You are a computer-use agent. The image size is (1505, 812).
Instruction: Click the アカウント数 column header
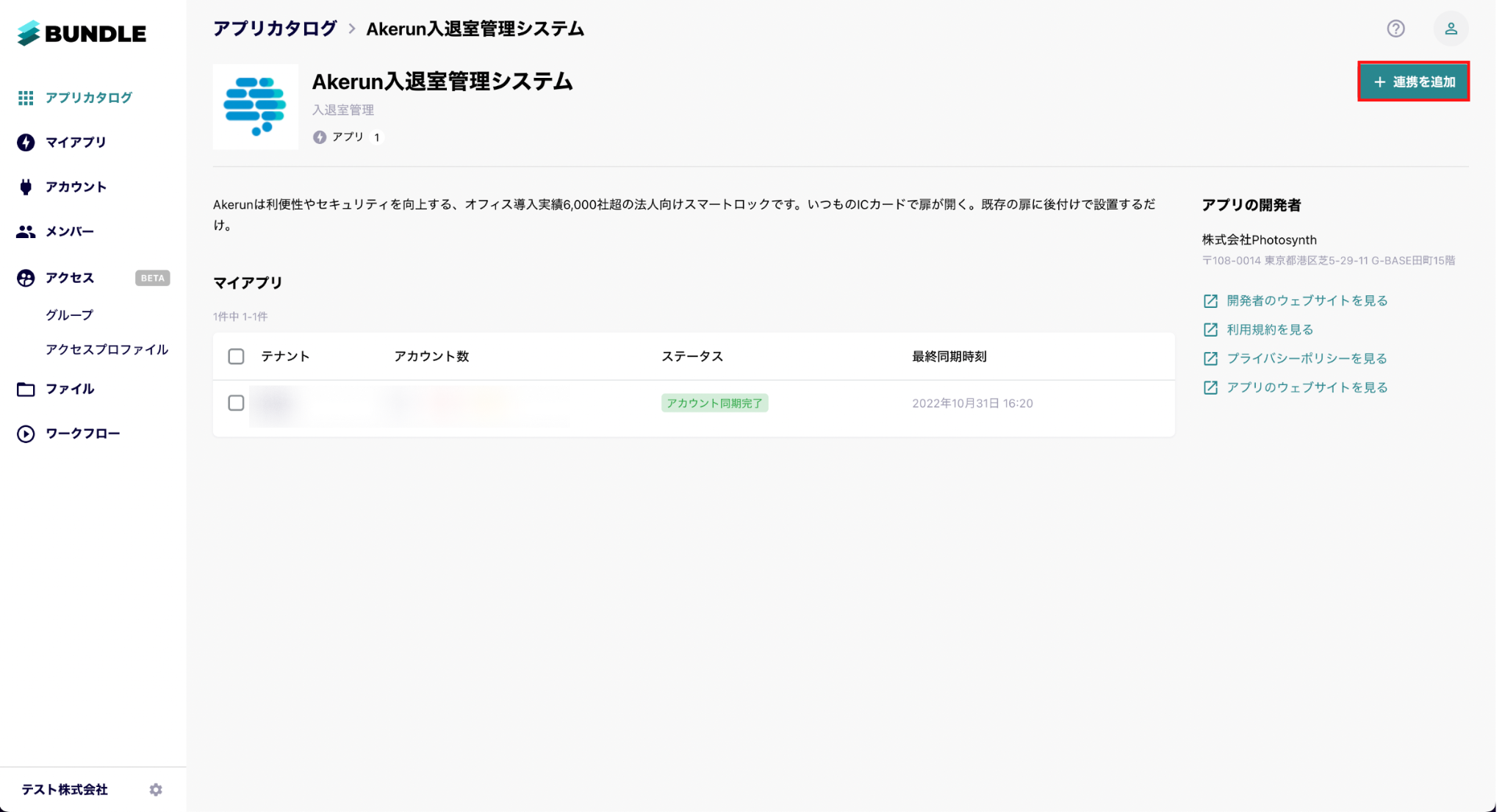[x=431, y=356]
